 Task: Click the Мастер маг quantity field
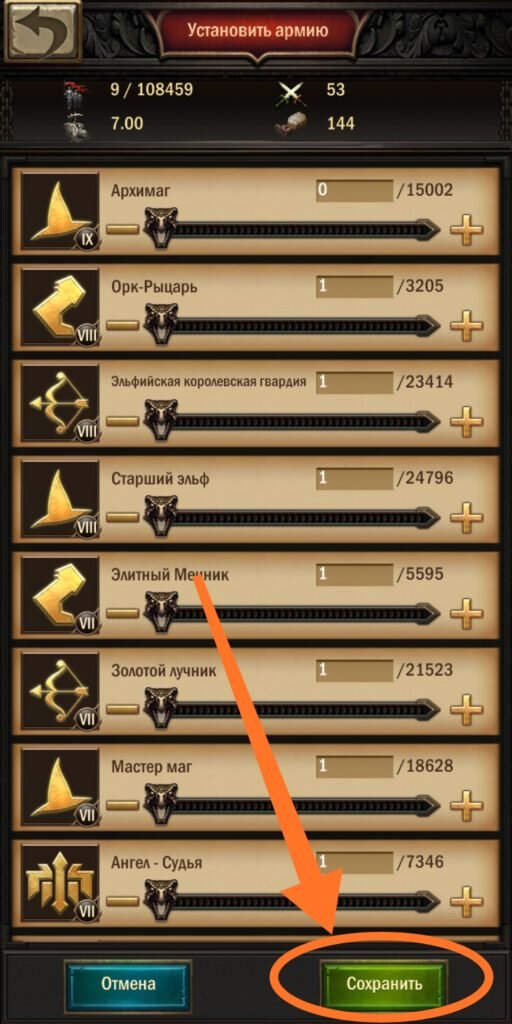(x=355, y=767)
